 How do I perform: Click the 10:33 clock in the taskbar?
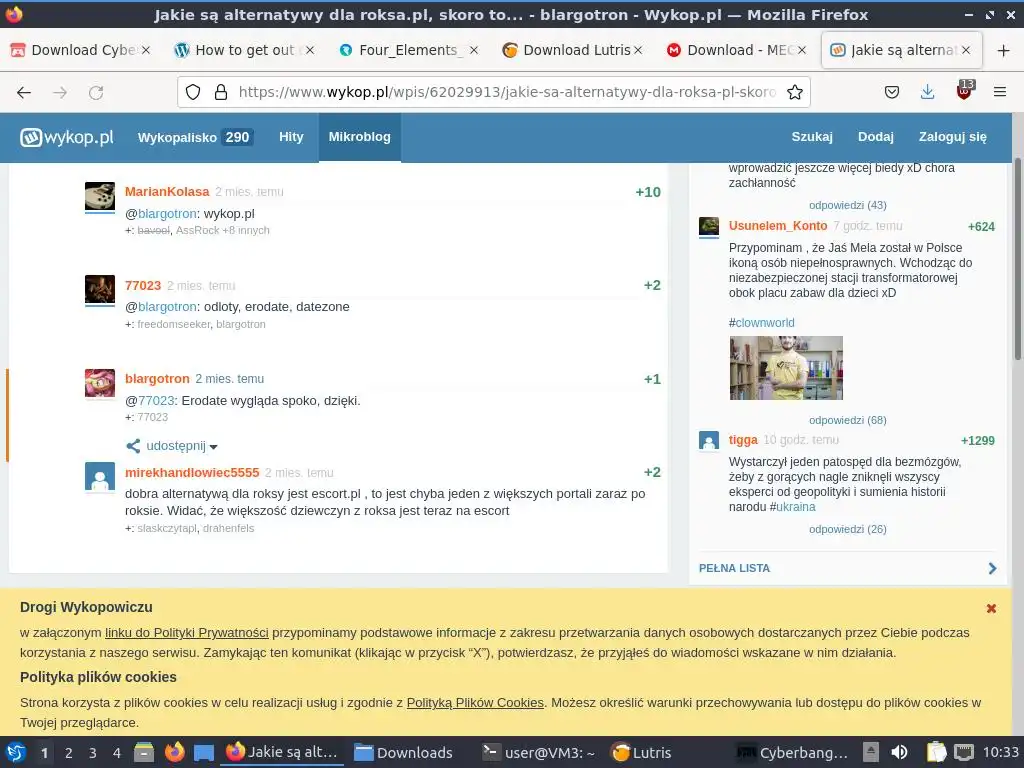[1000, 752]
